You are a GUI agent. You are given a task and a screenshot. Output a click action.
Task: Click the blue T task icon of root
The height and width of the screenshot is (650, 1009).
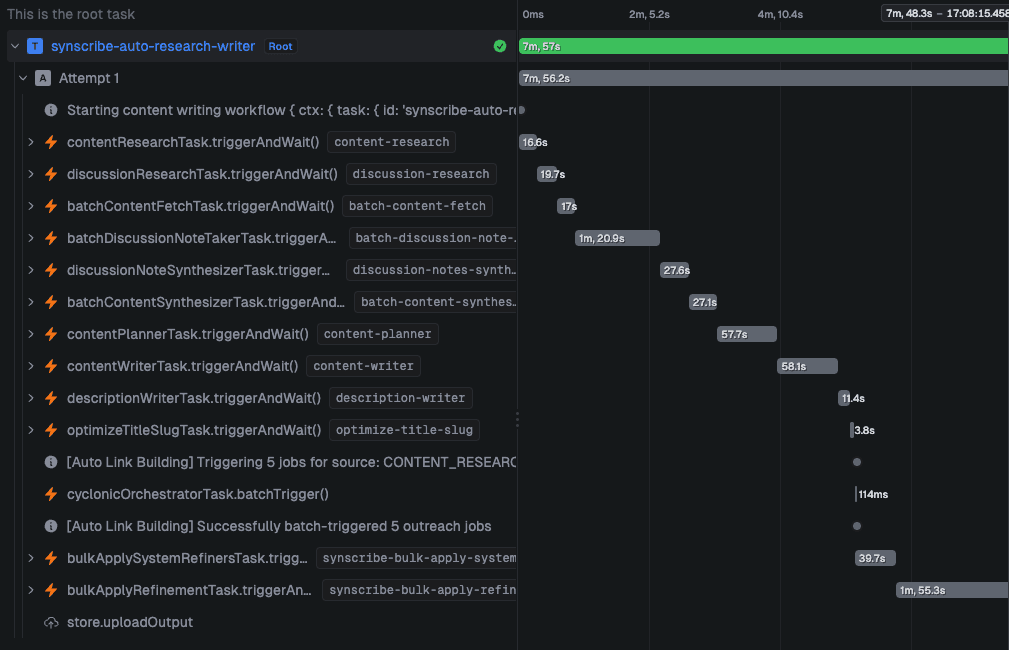tap(35, 46)
